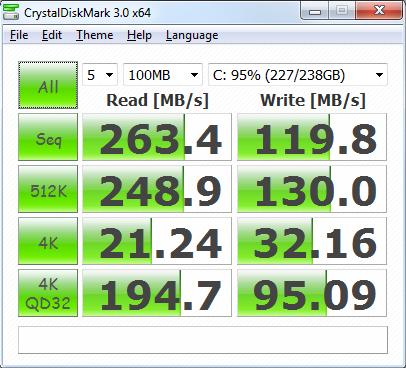Open the Help menu
This screenshot has height=368, width=406.
(x=139, y=35)
